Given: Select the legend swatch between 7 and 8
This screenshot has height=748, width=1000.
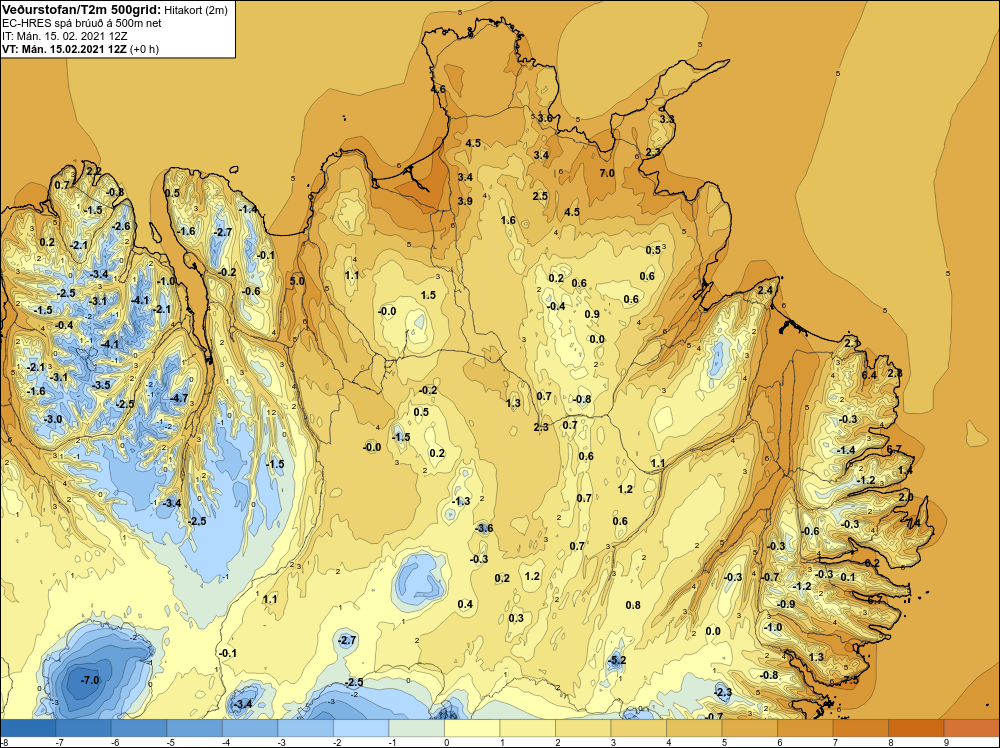Looking at the screenshot, I should 860,728.
